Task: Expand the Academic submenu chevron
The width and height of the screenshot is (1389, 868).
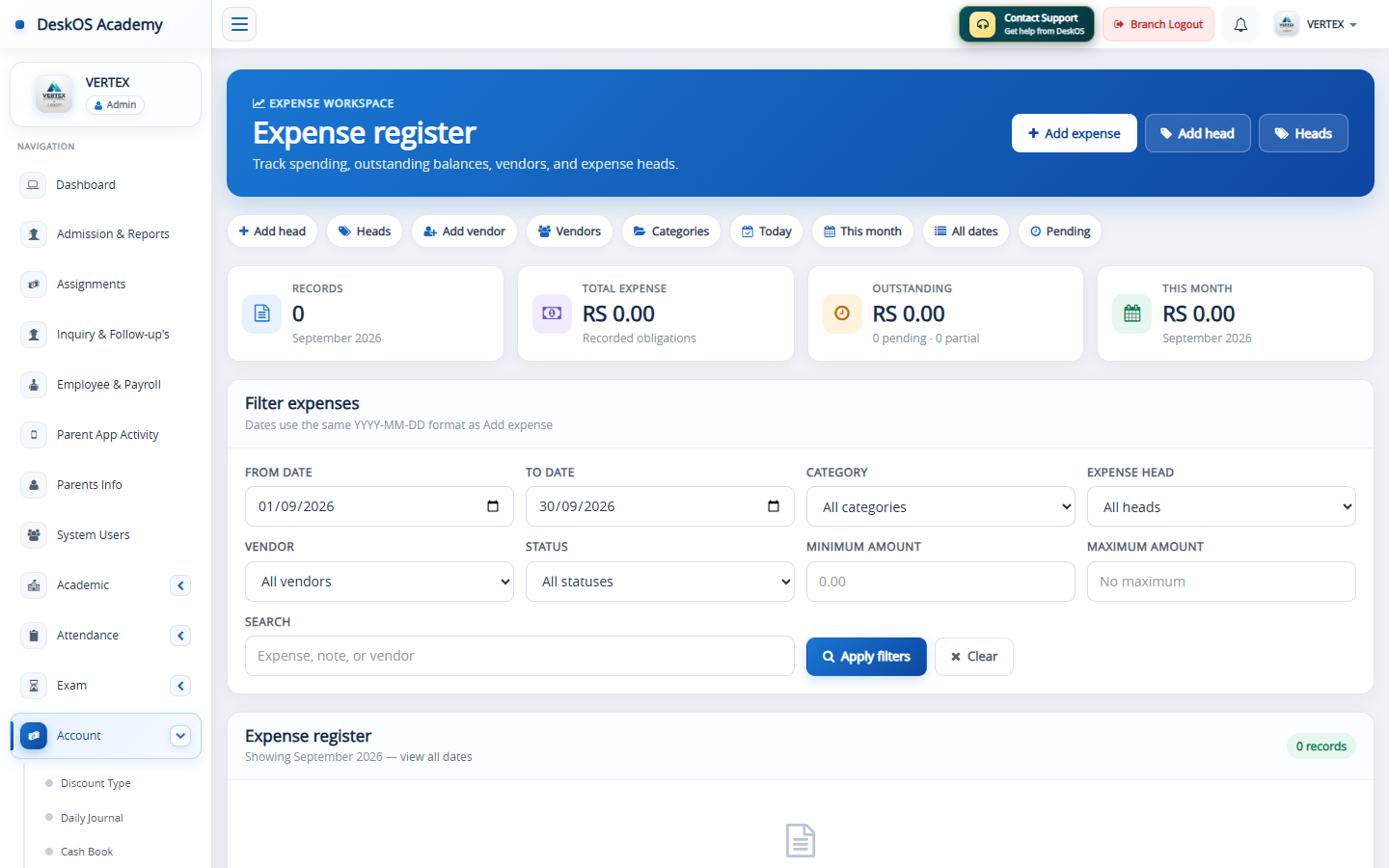Action: point(180,585)
